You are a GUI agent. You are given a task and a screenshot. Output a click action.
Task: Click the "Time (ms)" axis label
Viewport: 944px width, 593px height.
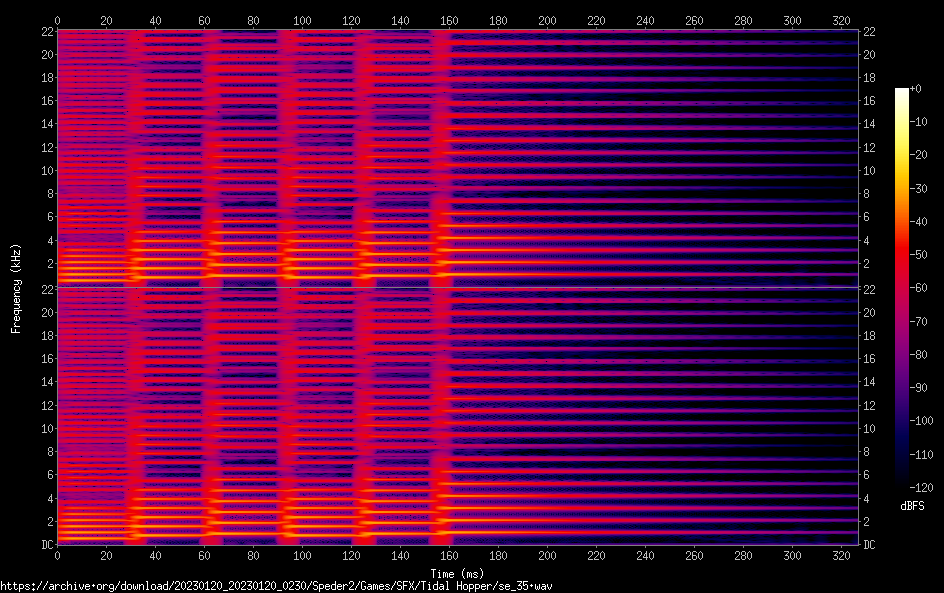tap(457, 573)
